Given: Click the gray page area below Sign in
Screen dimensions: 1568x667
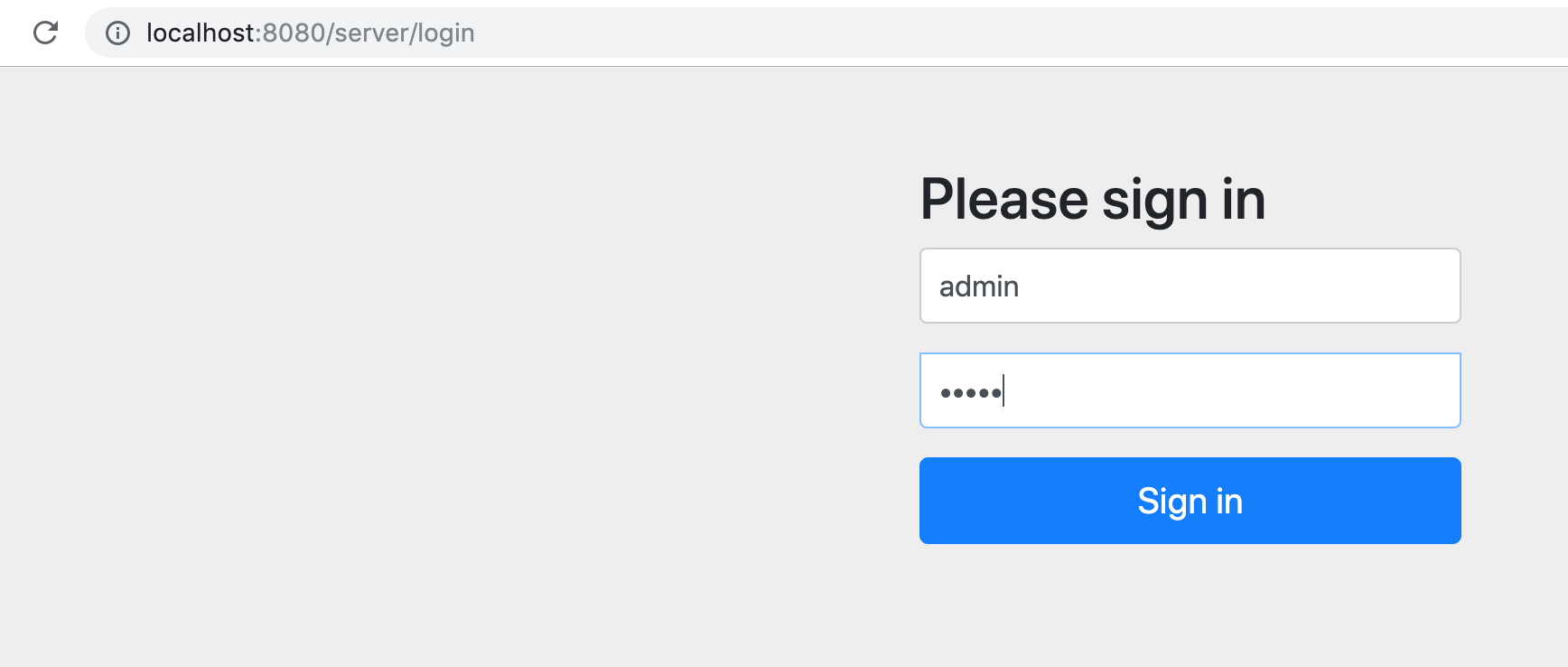Looking at the screenshot, I should (1190, 606).
